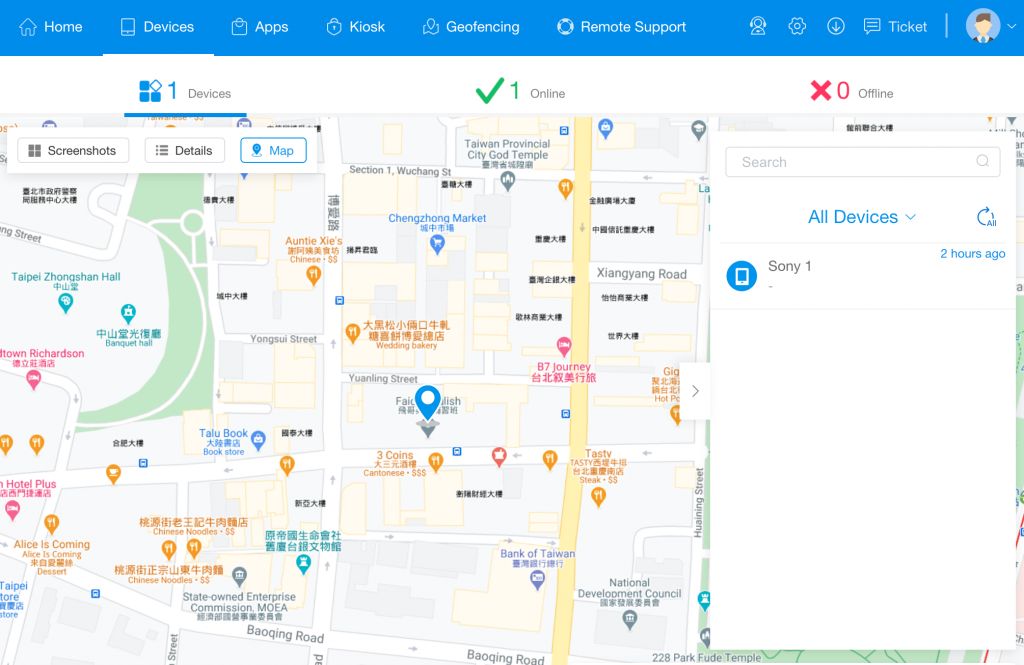Click the Remote Support lifebuoy icon
Screen dimensions: 1024x665
pos(566,27)
